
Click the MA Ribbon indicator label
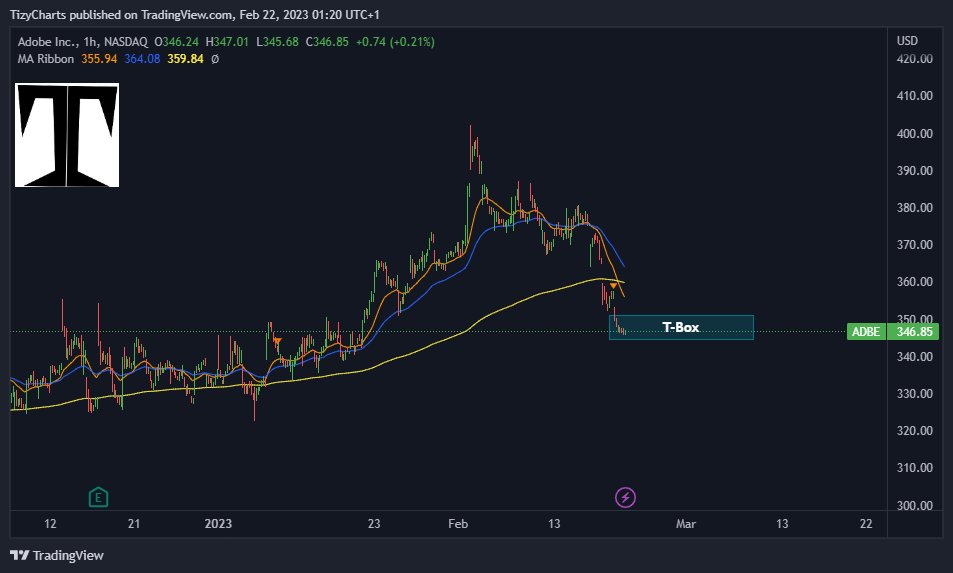click(46, 59)
